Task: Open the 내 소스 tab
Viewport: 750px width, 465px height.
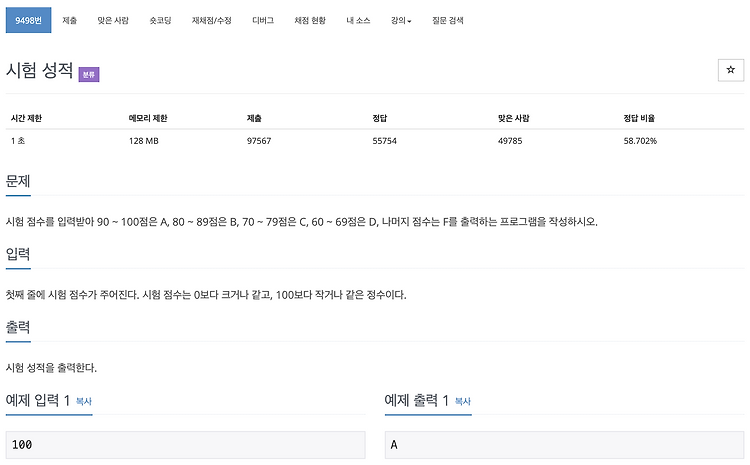Action: pos(358,20)
